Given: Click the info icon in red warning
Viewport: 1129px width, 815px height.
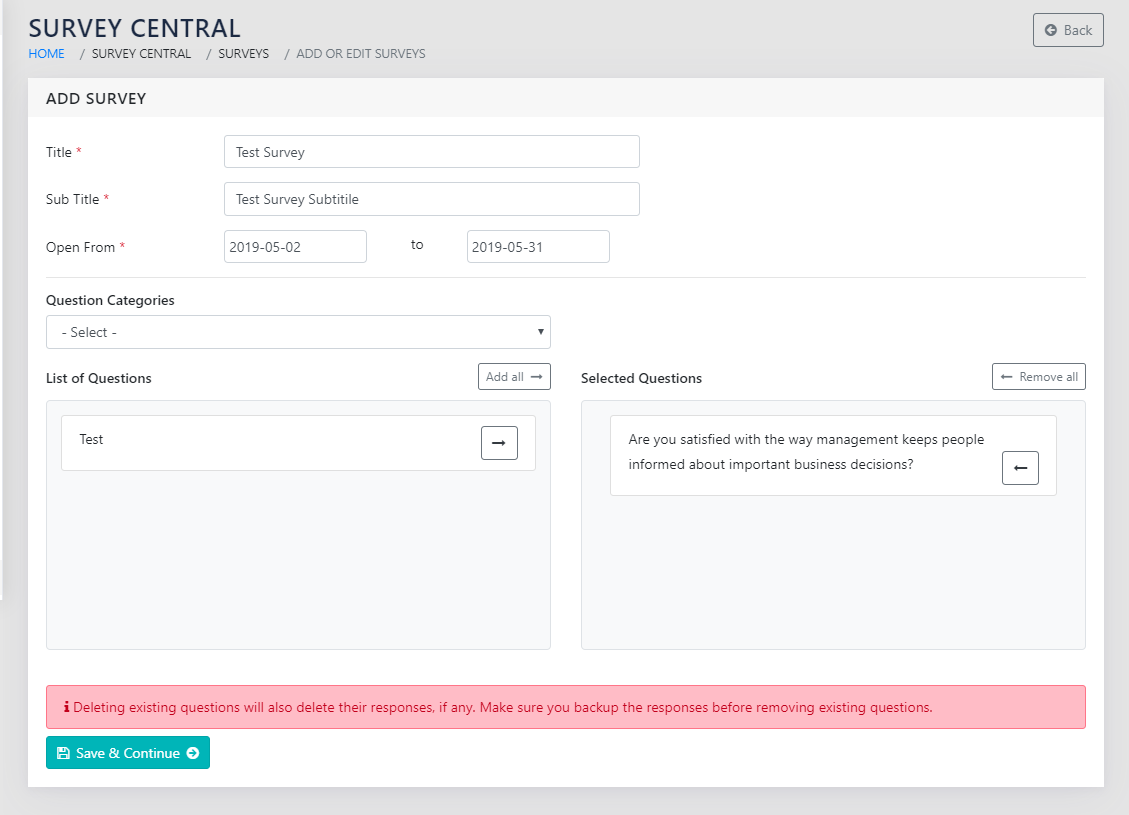Looking at the screenshot, I should (66, 708).
